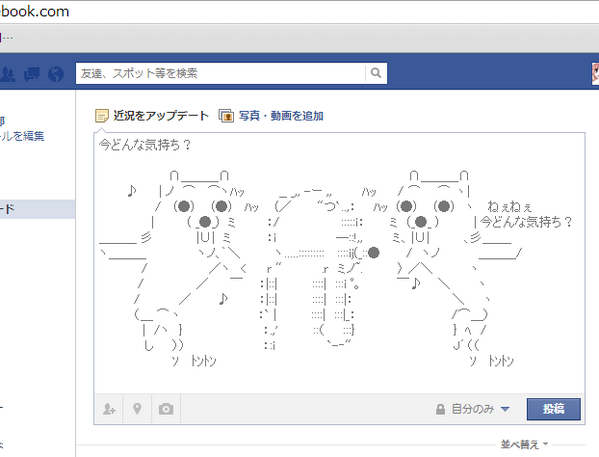Tag friends with the person-plus icon
This screenshot has width=599, height=457.
109,409
